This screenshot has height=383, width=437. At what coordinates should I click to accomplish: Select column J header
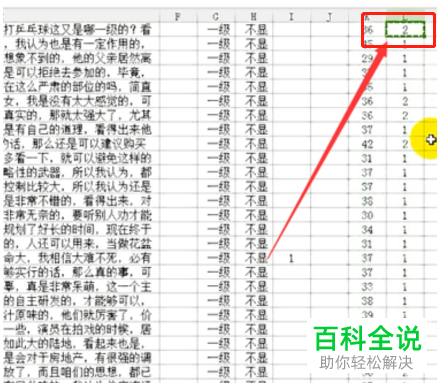click(329, 16)
